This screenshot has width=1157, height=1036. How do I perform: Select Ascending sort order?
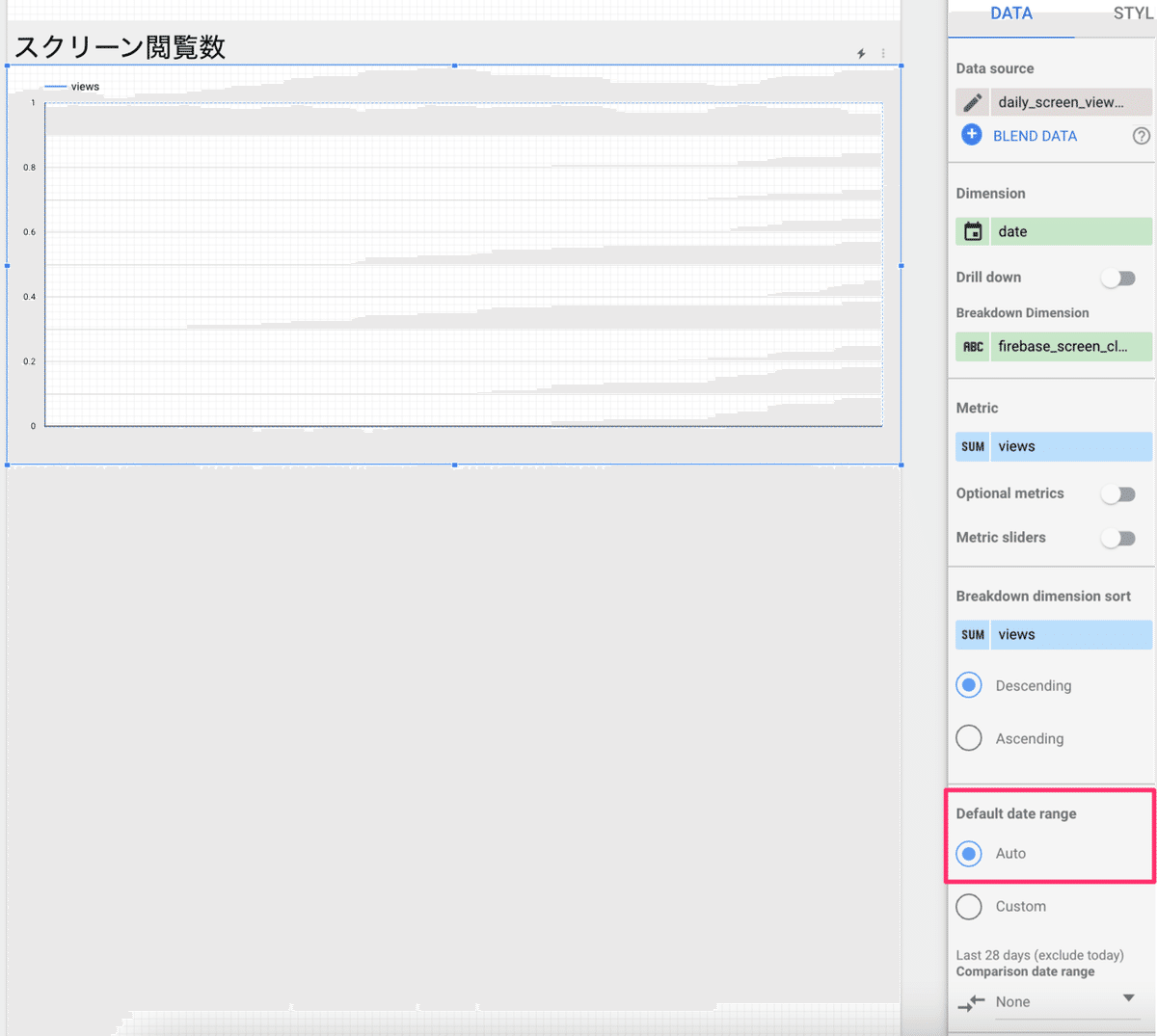[x=969, y=737]
